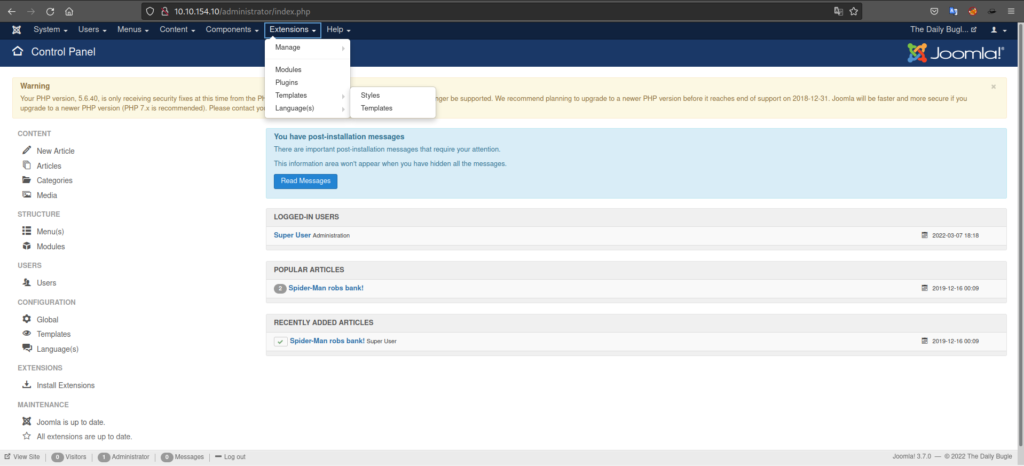Click the Joomla logo icon in the admin menu bar

pos(16,30)
